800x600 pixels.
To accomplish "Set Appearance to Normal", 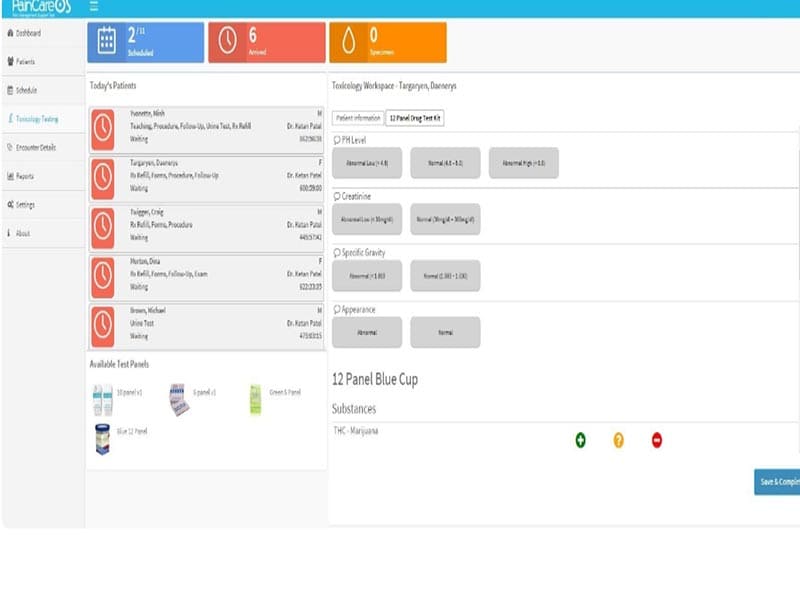I will [445, 333].
